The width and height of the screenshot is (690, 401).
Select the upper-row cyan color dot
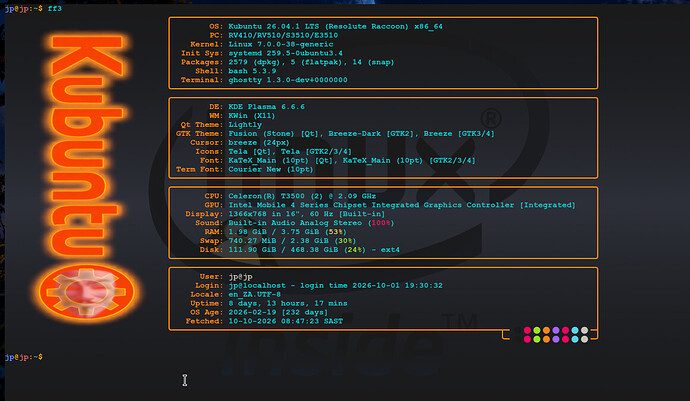click(575, 330)
